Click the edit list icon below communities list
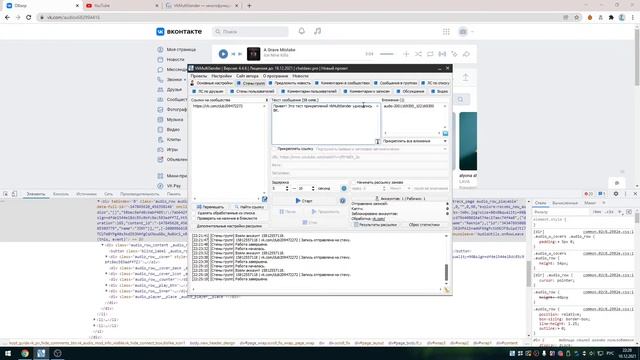The width and height of the screenshot is (640, 360). [x=264, y=199]
